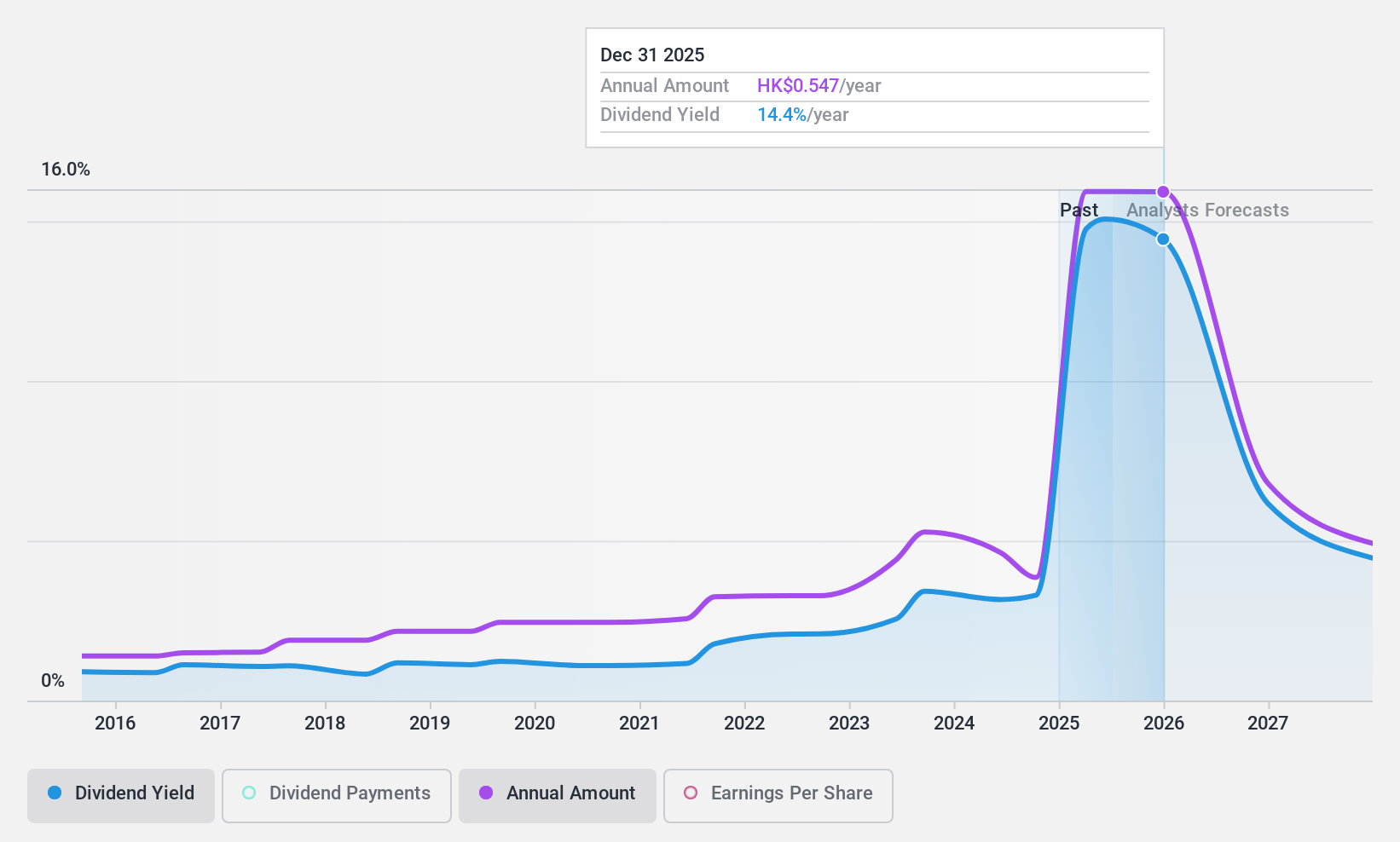Select the blue Dividend Yield data point

(x=1163, y=239)
